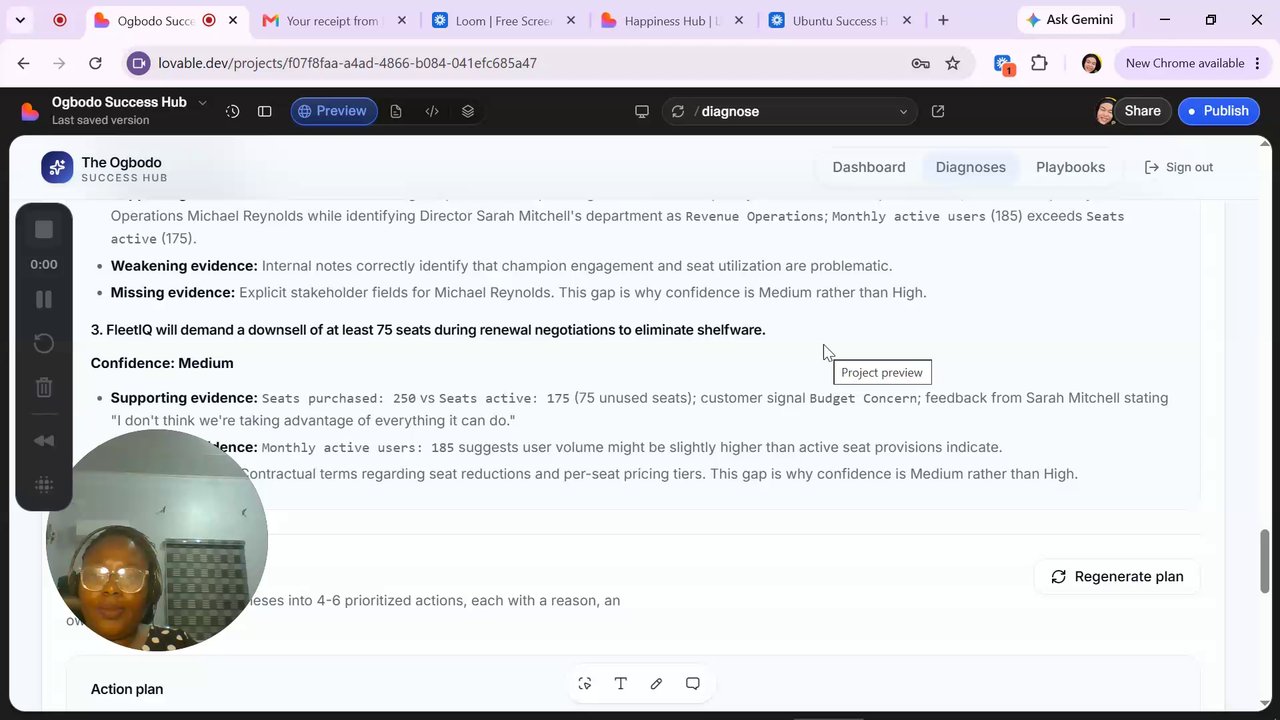Open the Chrome profile avatar
The height and width of the screenshot is (720, 1280).
[1091, 63]
